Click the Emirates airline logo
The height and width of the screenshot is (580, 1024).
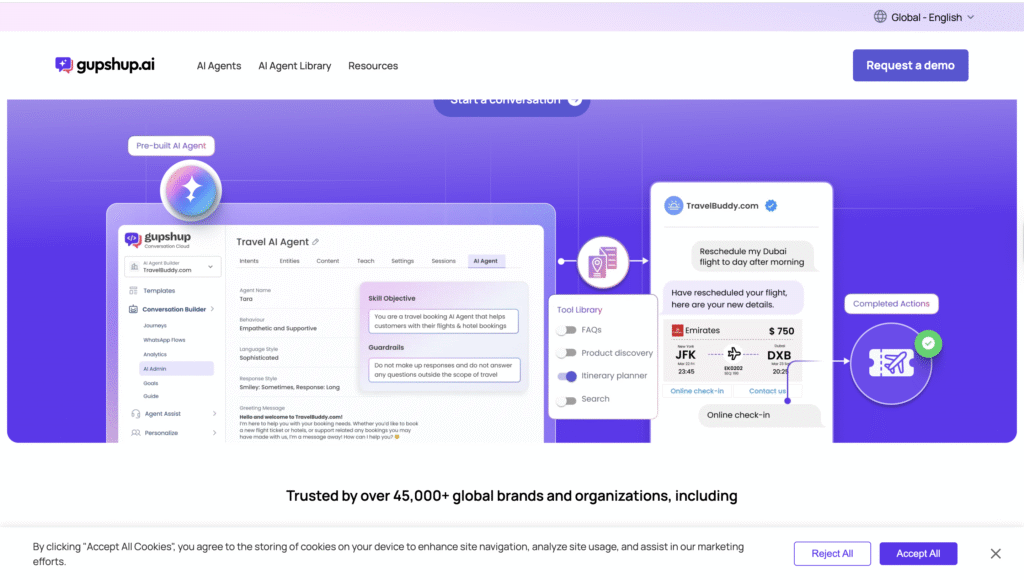[x=677, y=330]
